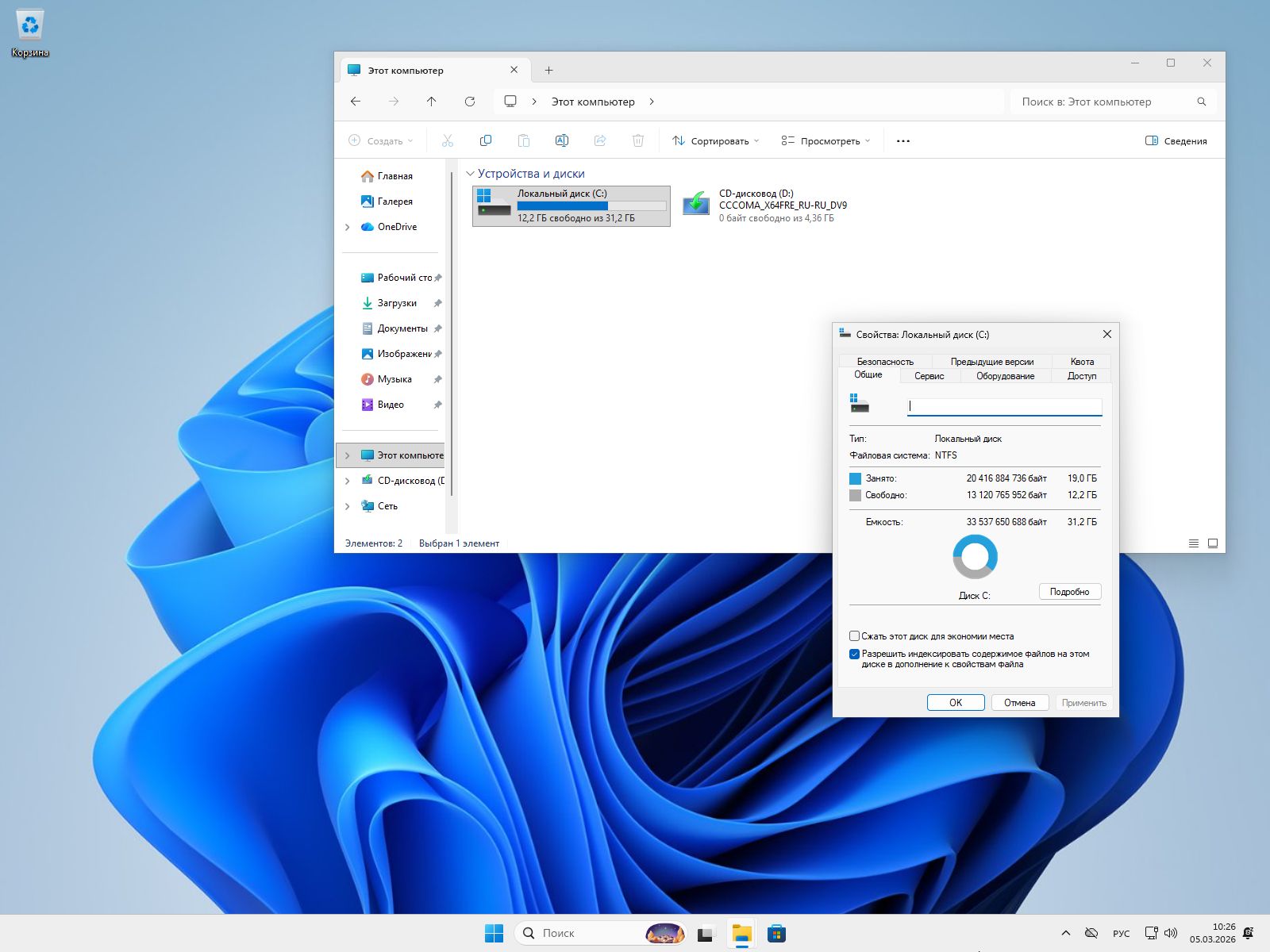Screen dimensions: 1270x952
Task: Select the Copy icon in the Explorer toolbar
Action: point(485,140)
